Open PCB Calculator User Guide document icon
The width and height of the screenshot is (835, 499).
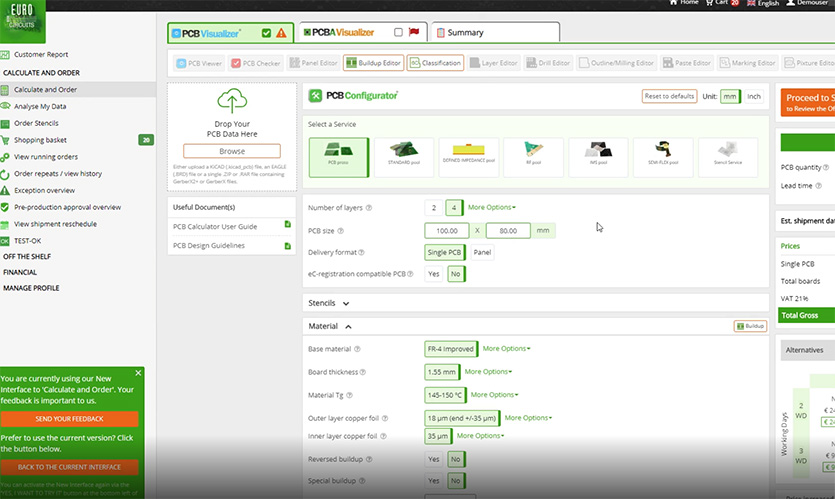pyautogui.click(x=288, y=226)
